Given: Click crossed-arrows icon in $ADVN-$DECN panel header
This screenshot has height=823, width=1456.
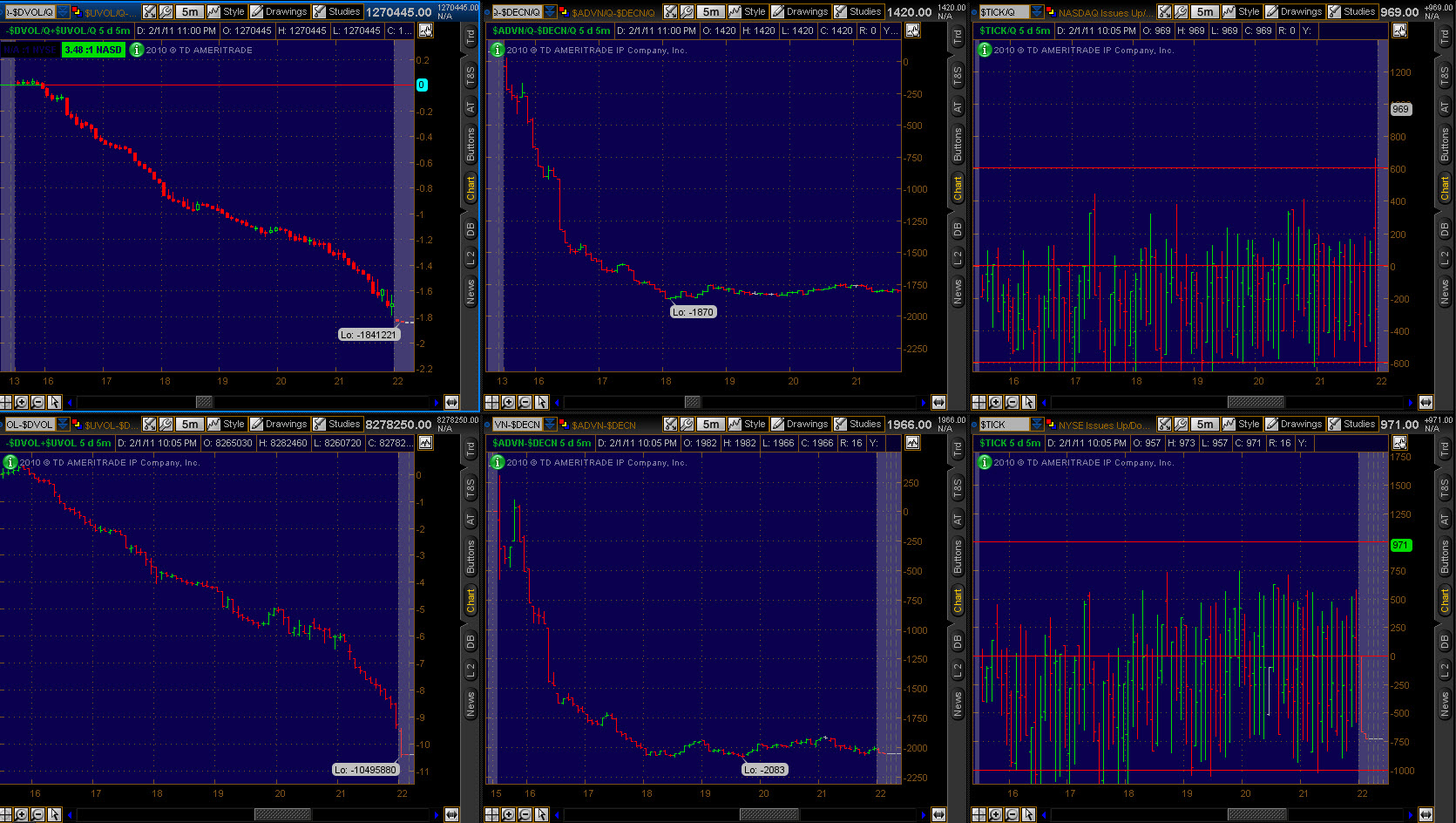Looking at the screenshot, I should click(x=671, y=424).
